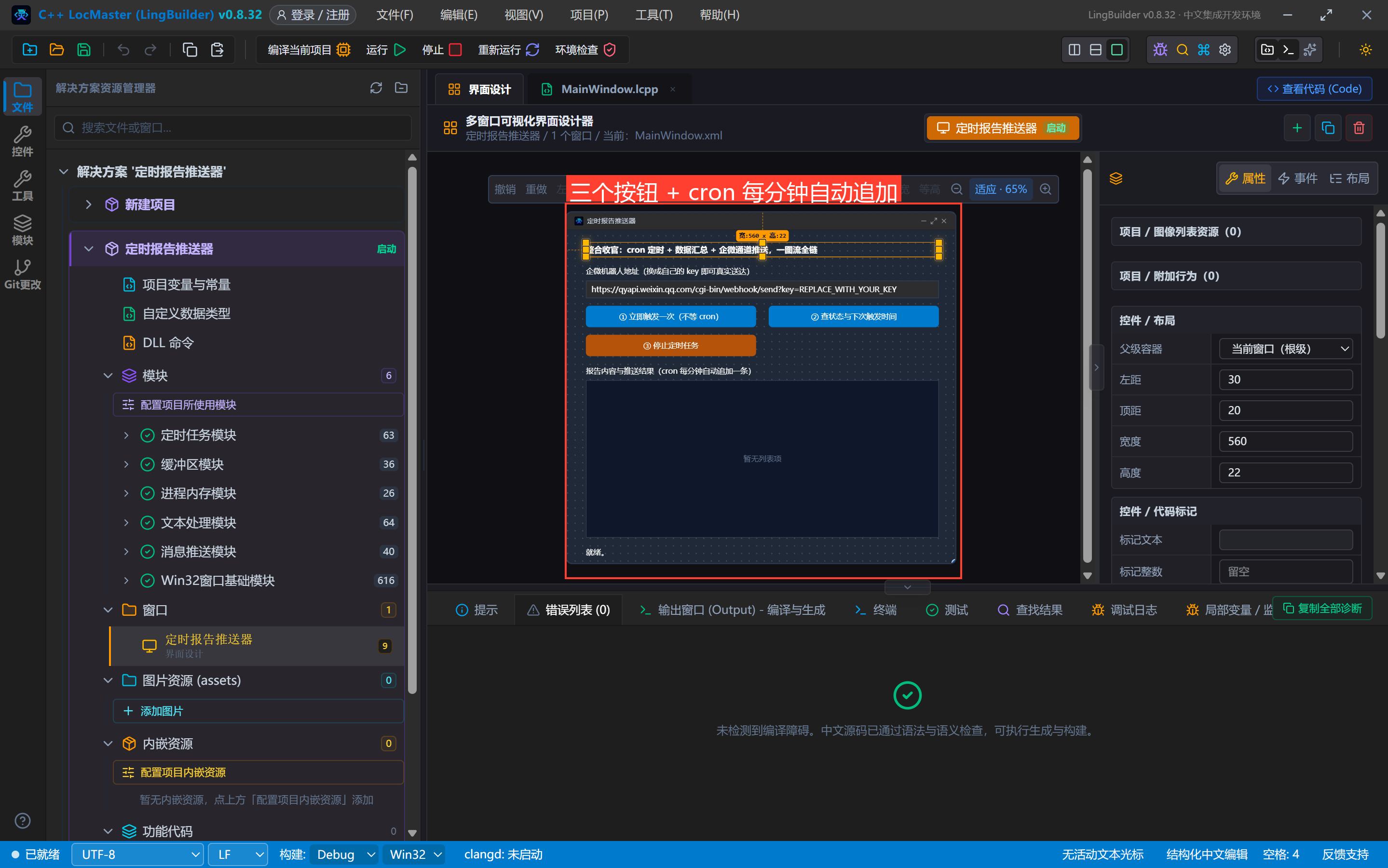Toggle the split vertical layout icon
This screenshot has width=1388, height=868.
point(1074,50)
